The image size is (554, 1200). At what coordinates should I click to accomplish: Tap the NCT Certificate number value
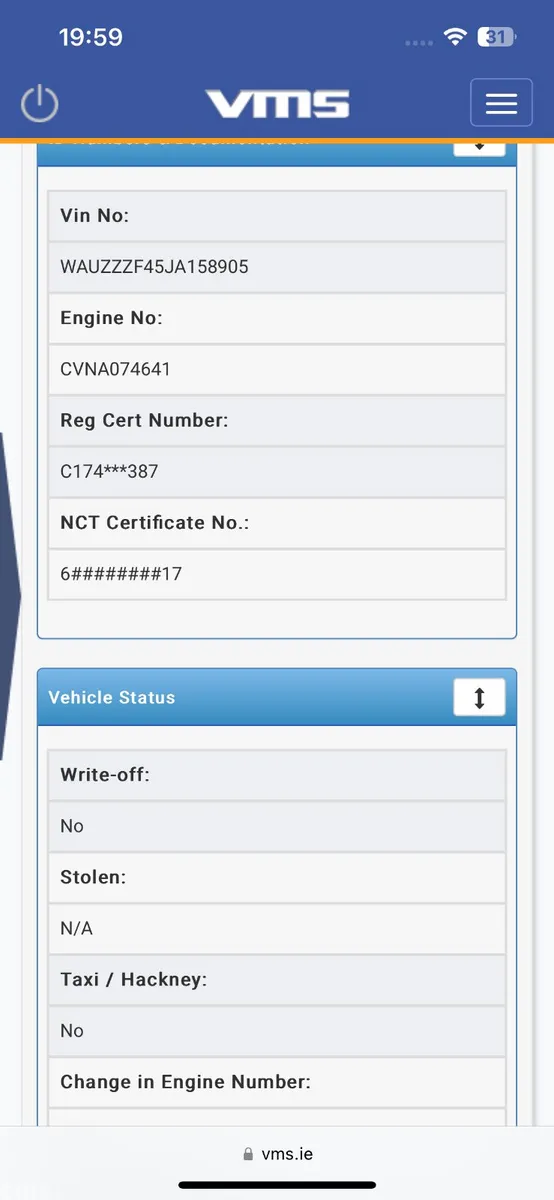121,574
